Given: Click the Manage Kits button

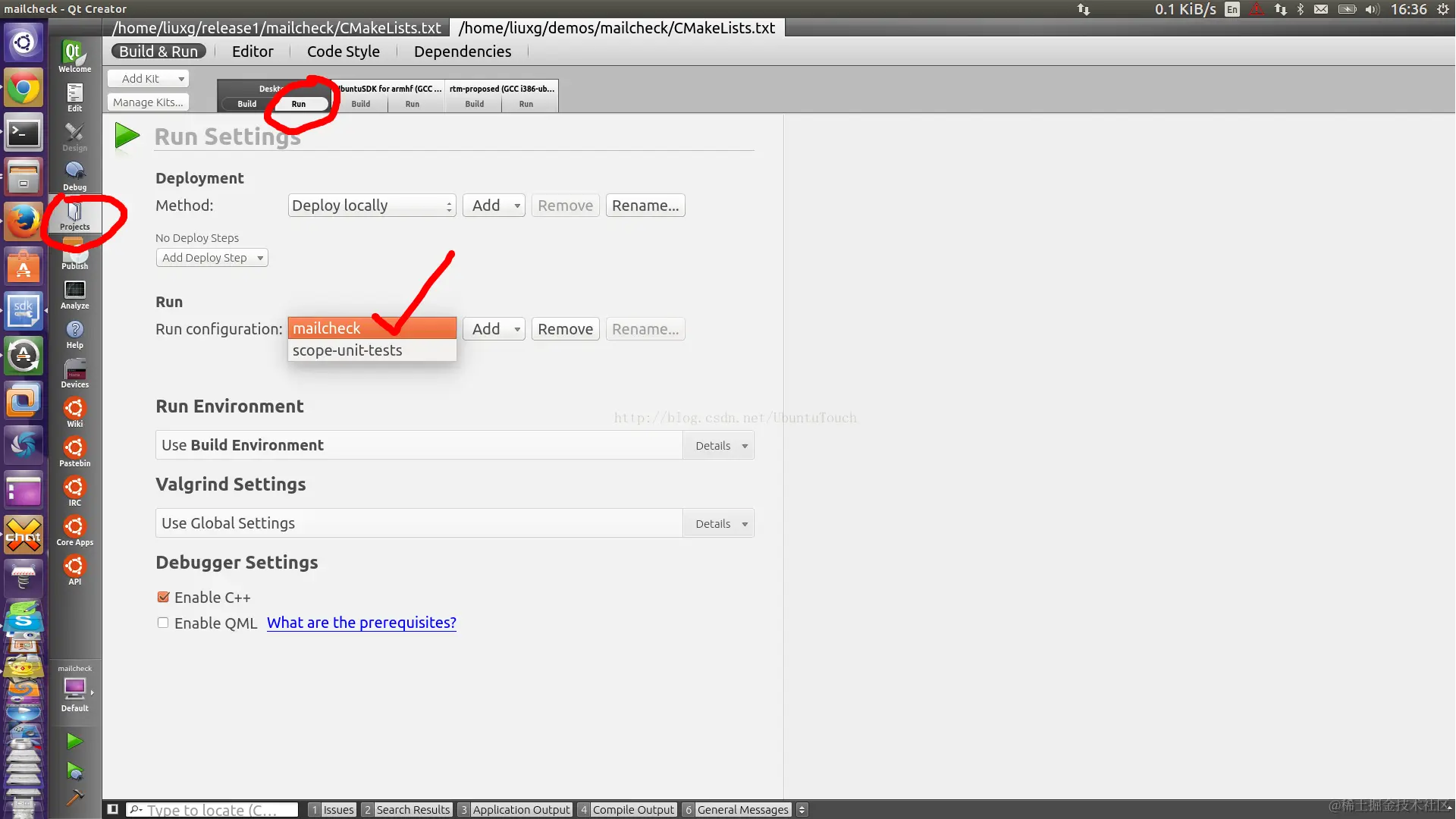Looking at the screenshot, I should [148, 102].
